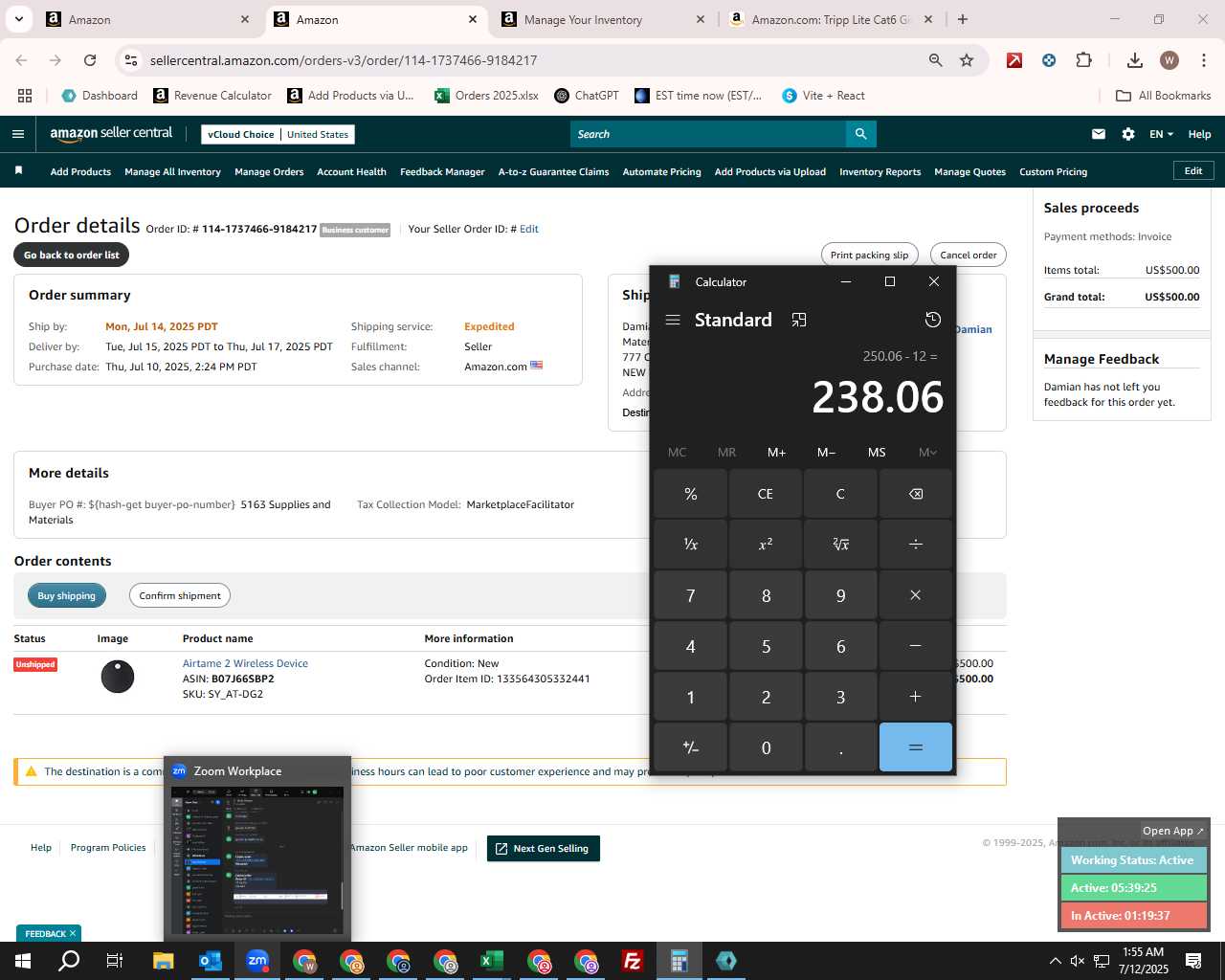Click the Calculator backspace key
The image size is (1225, 980).
pos(916,494)
